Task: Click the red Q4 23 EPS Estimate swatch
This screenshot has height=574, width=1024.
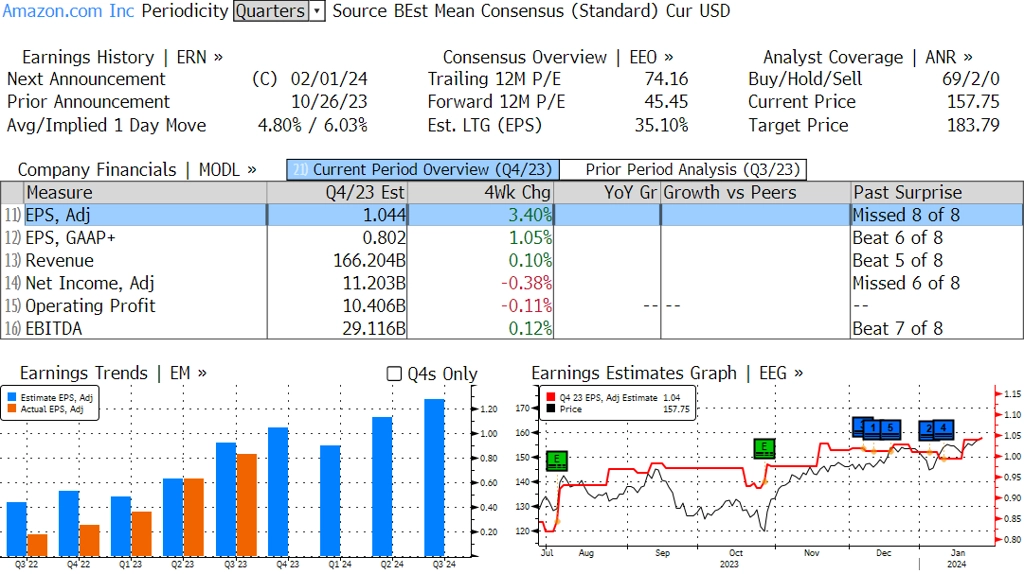Action: 551,397
